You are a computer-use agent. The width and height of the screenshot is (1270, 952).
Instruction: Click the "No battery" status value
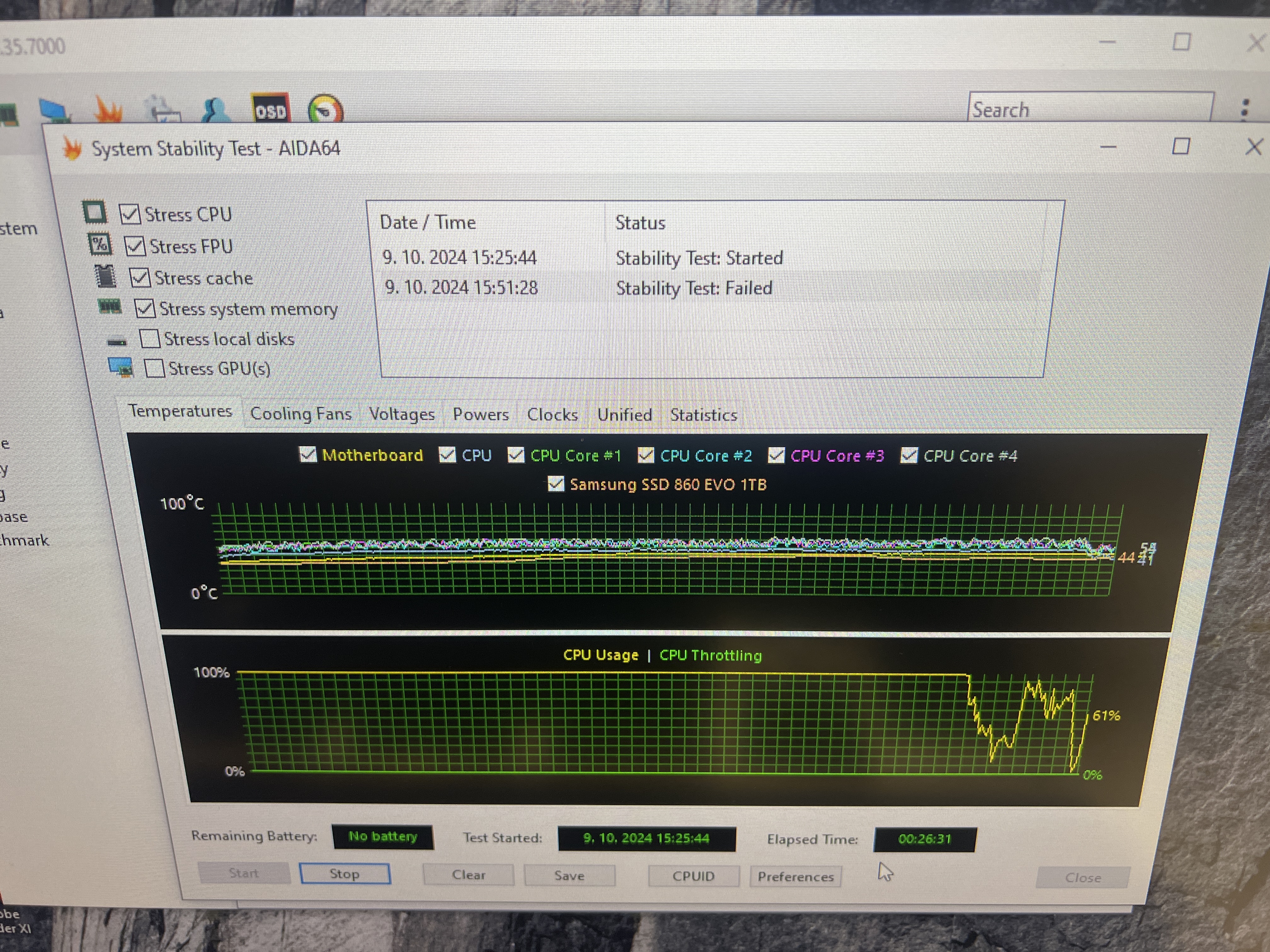click(382, 836)
